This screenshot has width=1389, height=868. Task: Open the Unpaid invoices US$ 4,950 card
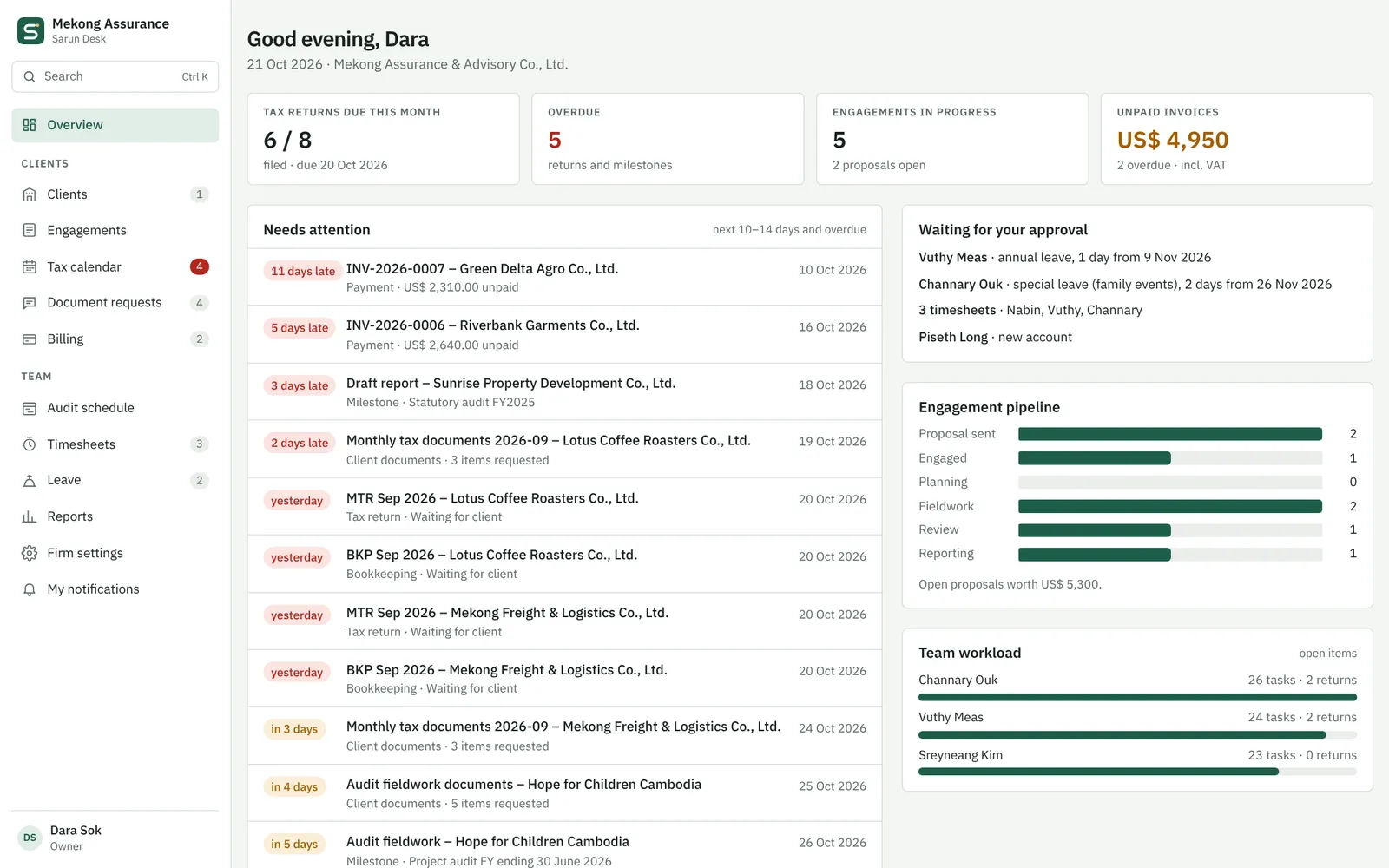click(x=1236, y=139)
